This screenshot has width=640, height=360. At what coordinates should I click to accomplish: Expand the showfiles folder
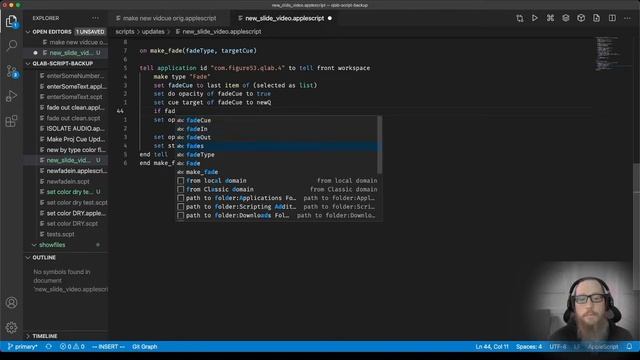coord(52,244)
